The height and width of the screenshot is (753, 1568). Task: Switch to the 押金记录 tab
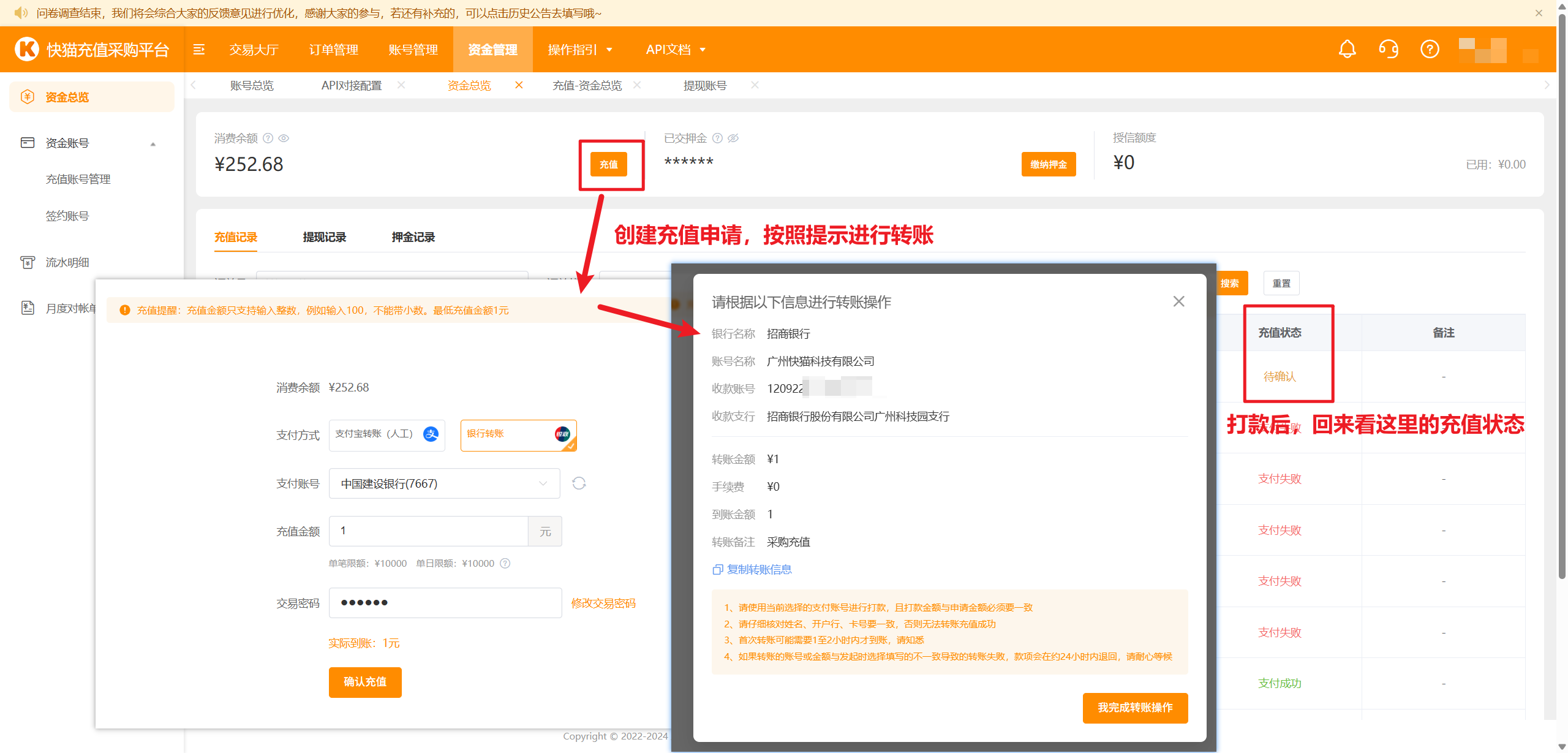pos(413,237)
